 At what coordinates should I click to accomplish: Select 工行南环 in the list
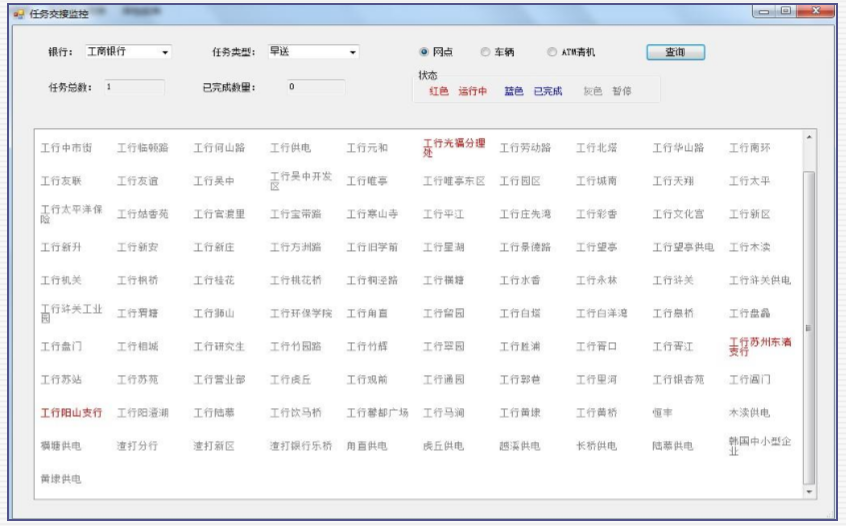click(749, 148)
